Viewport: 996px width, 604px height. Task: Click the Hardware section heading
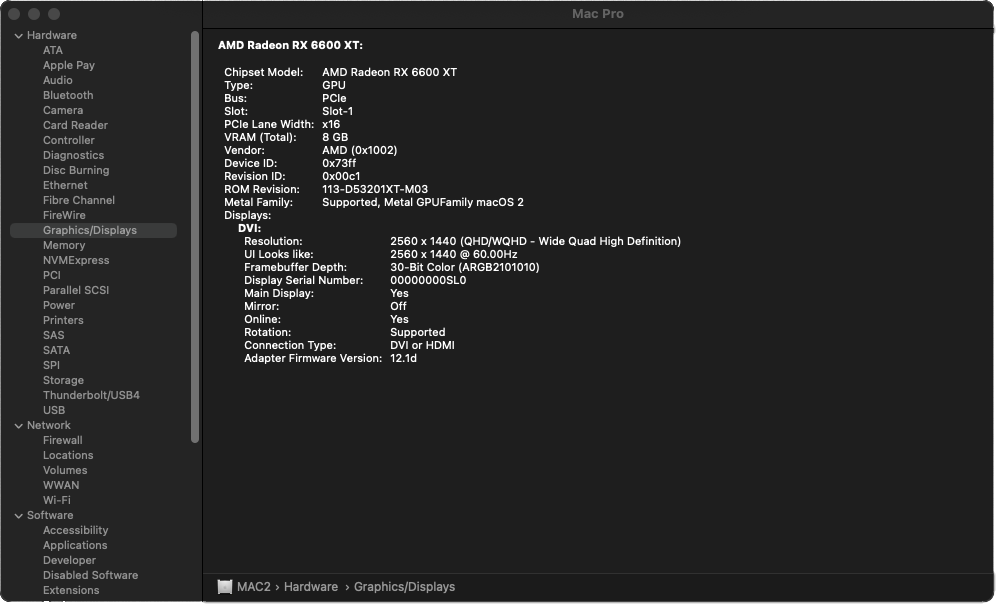point(51,36)
